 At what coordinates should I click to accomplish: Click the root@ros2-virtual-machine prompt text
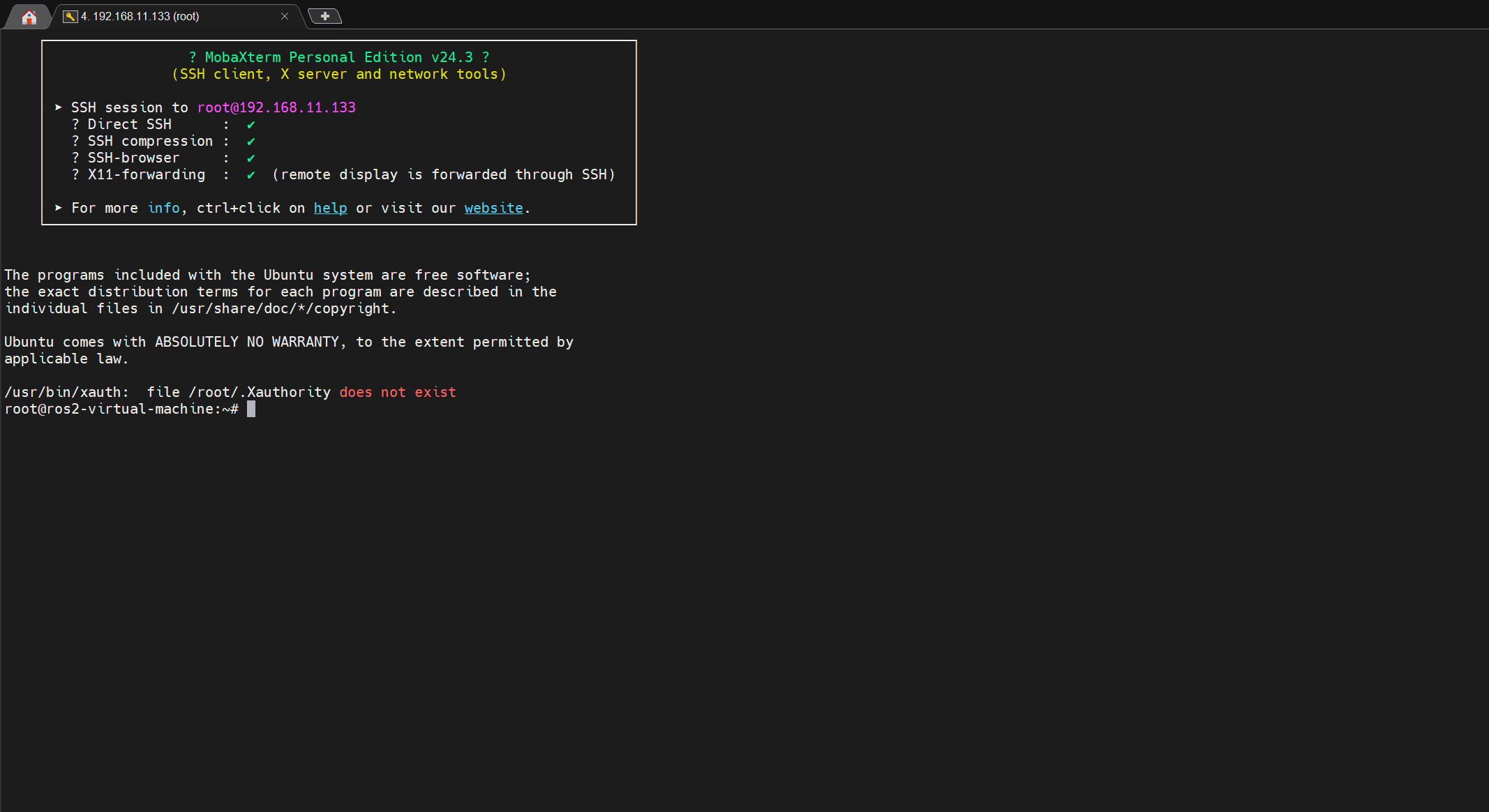[112, 409]
